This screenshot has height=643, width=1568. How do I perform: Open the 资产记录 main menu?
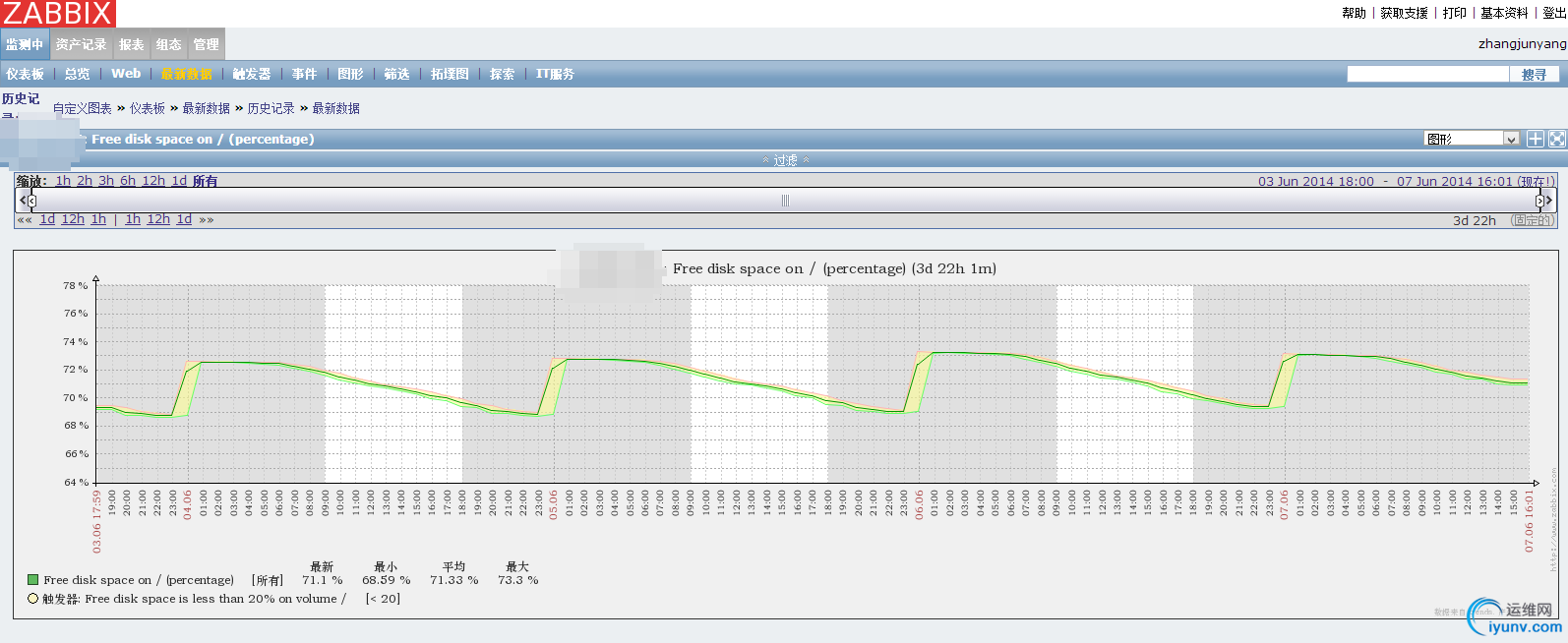click(x=81, y=44)
